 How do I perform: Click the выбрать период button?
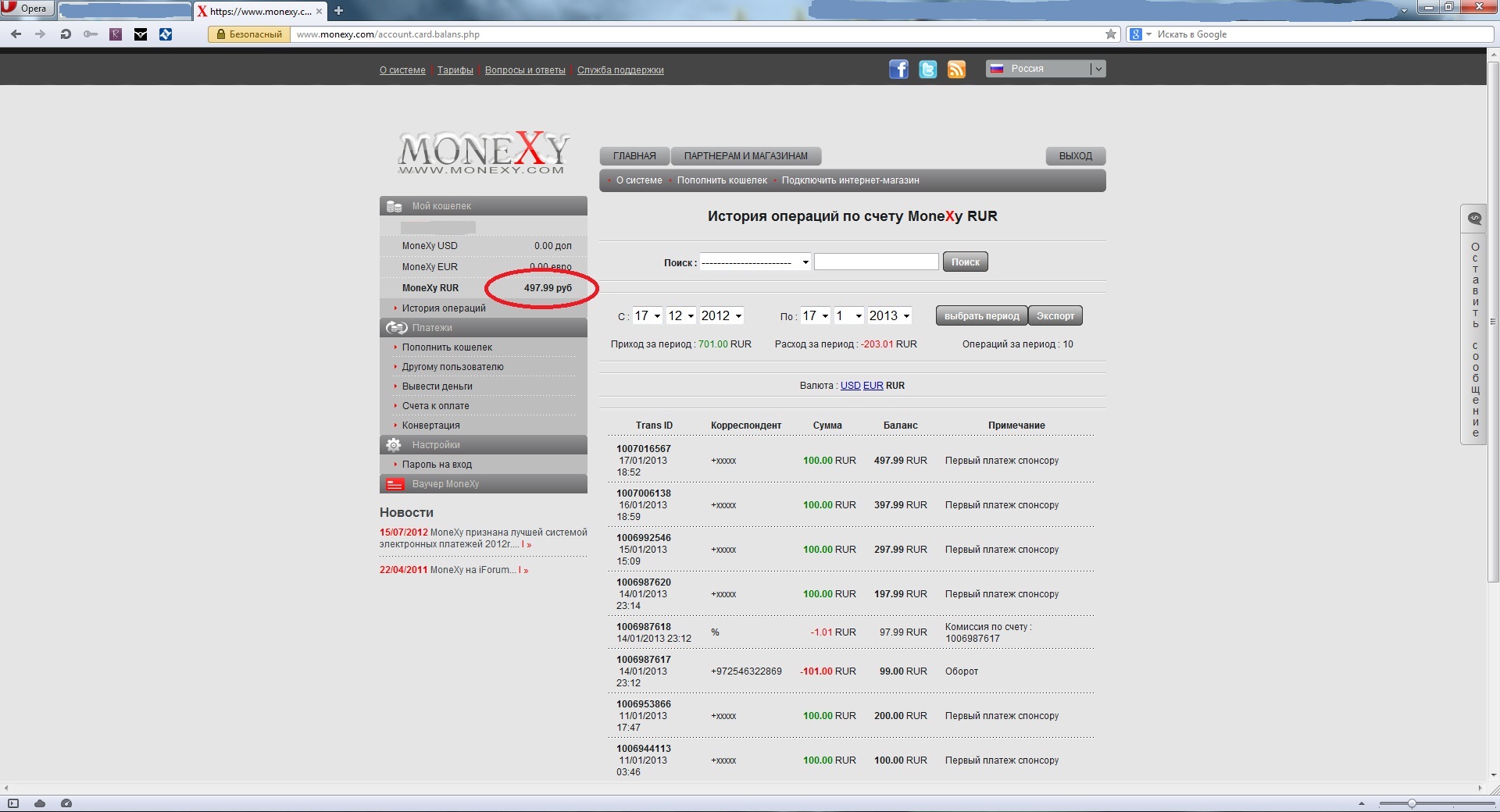[981, 316]
